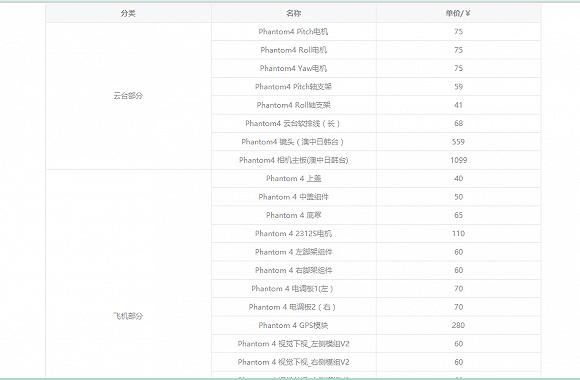Click the price 559 cell

458,142
